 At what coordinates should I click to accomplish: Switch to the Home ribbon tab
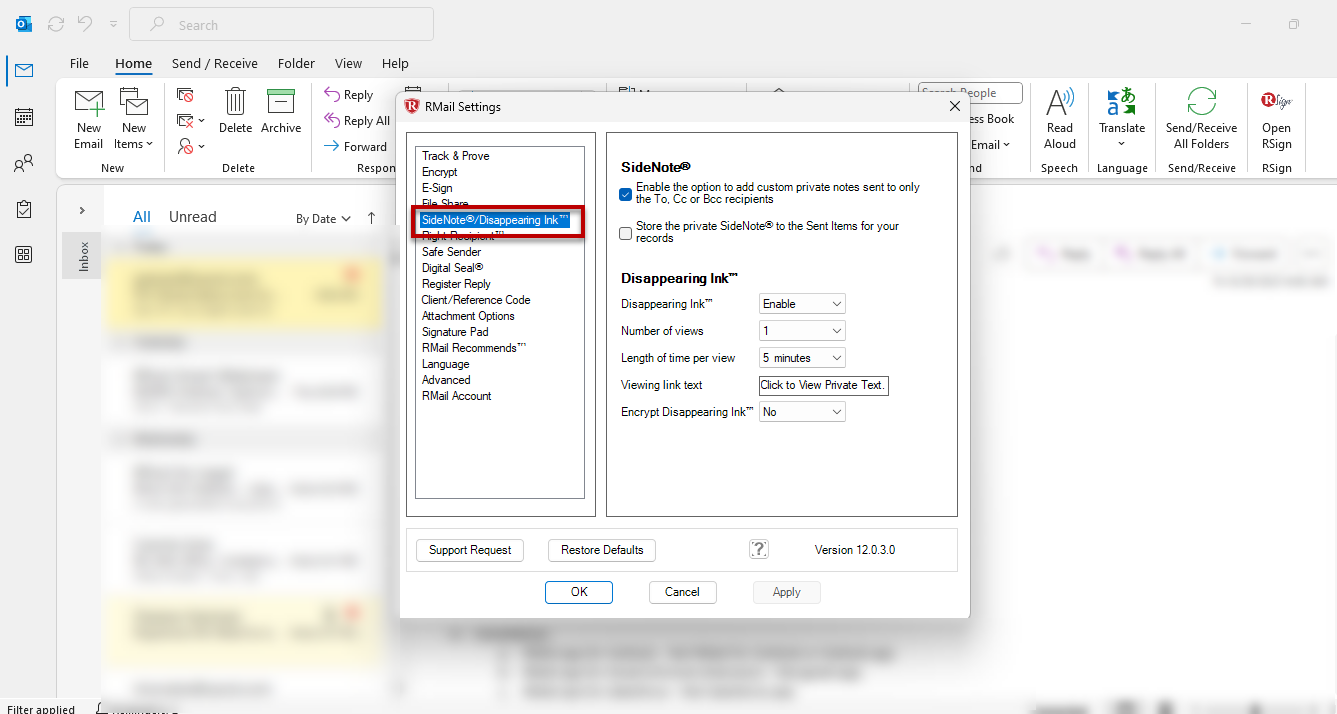(134, 63)
